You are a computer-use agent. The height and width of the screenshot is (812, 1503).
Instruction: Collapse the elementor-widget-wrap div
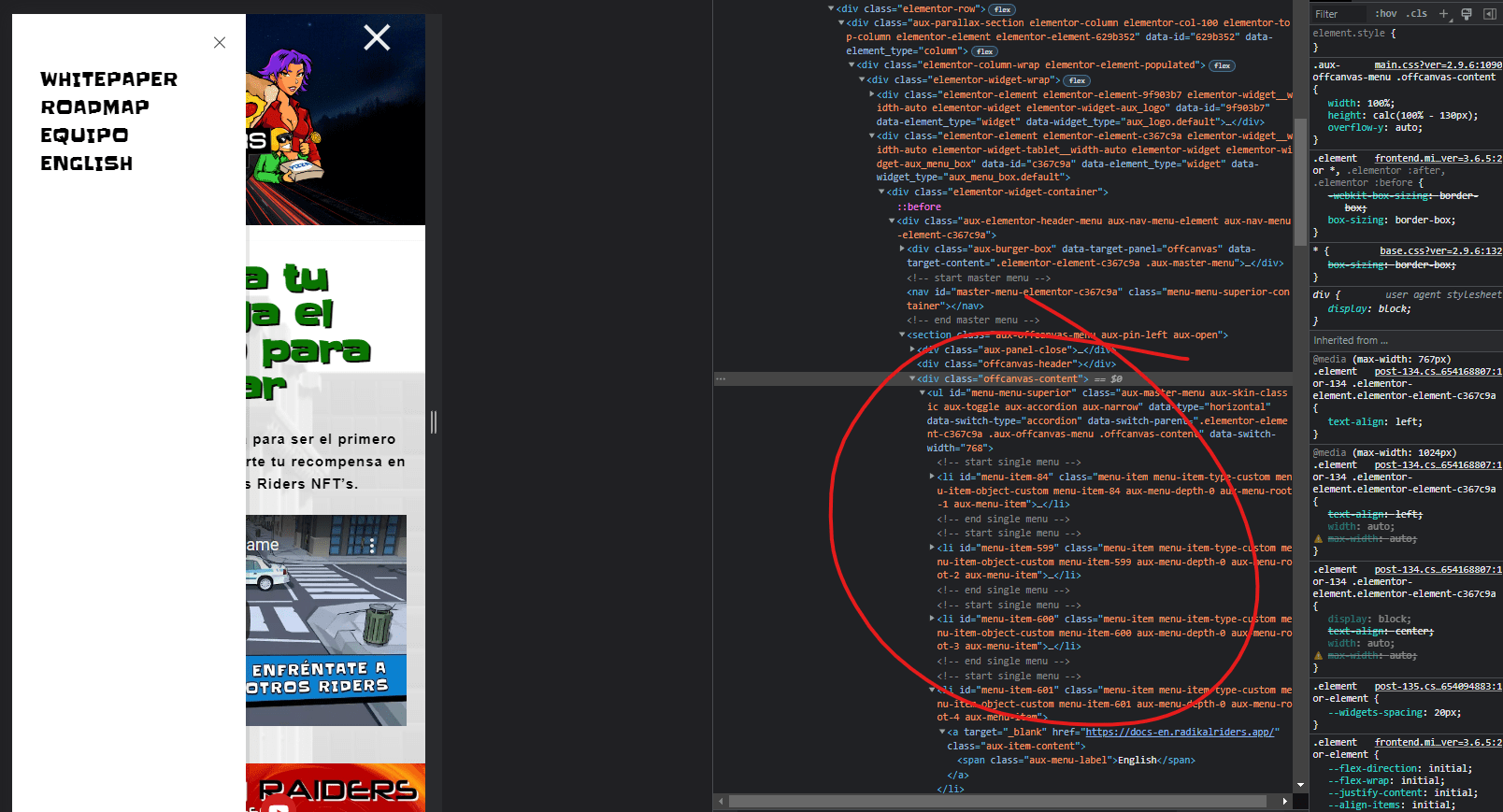[x=862, y=79]
